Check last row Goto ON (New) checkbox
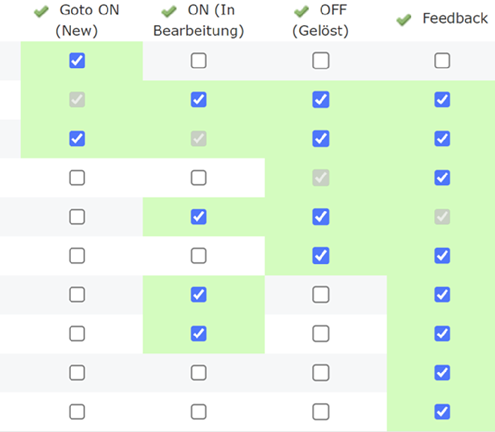This screenshot has width=495, height=432. tap(77, 412)
